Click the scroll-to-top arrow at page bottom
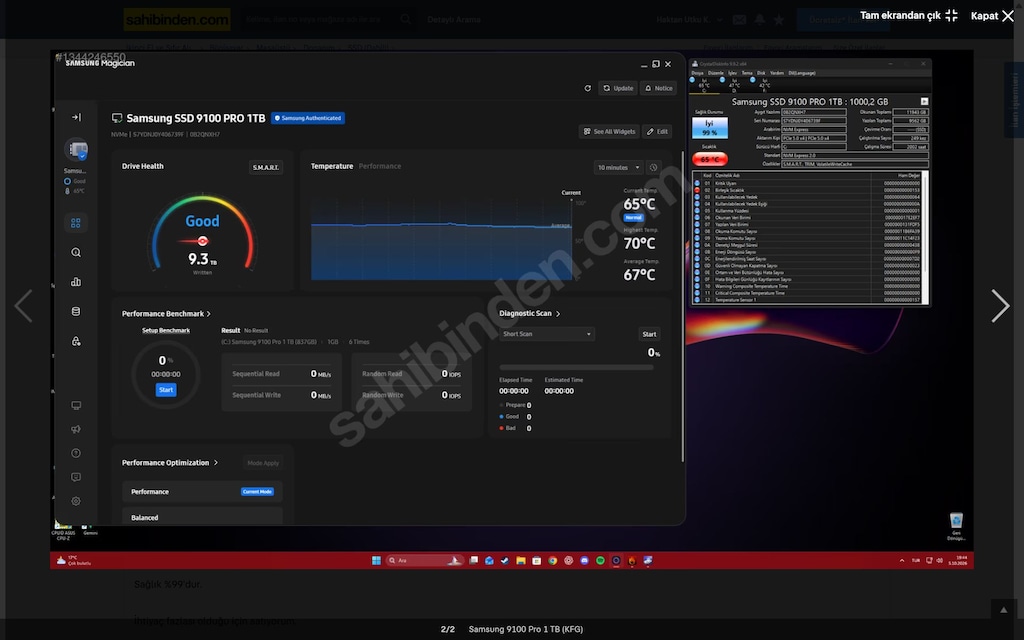This screenshot has width=1024, height=640. [1004, 610]
